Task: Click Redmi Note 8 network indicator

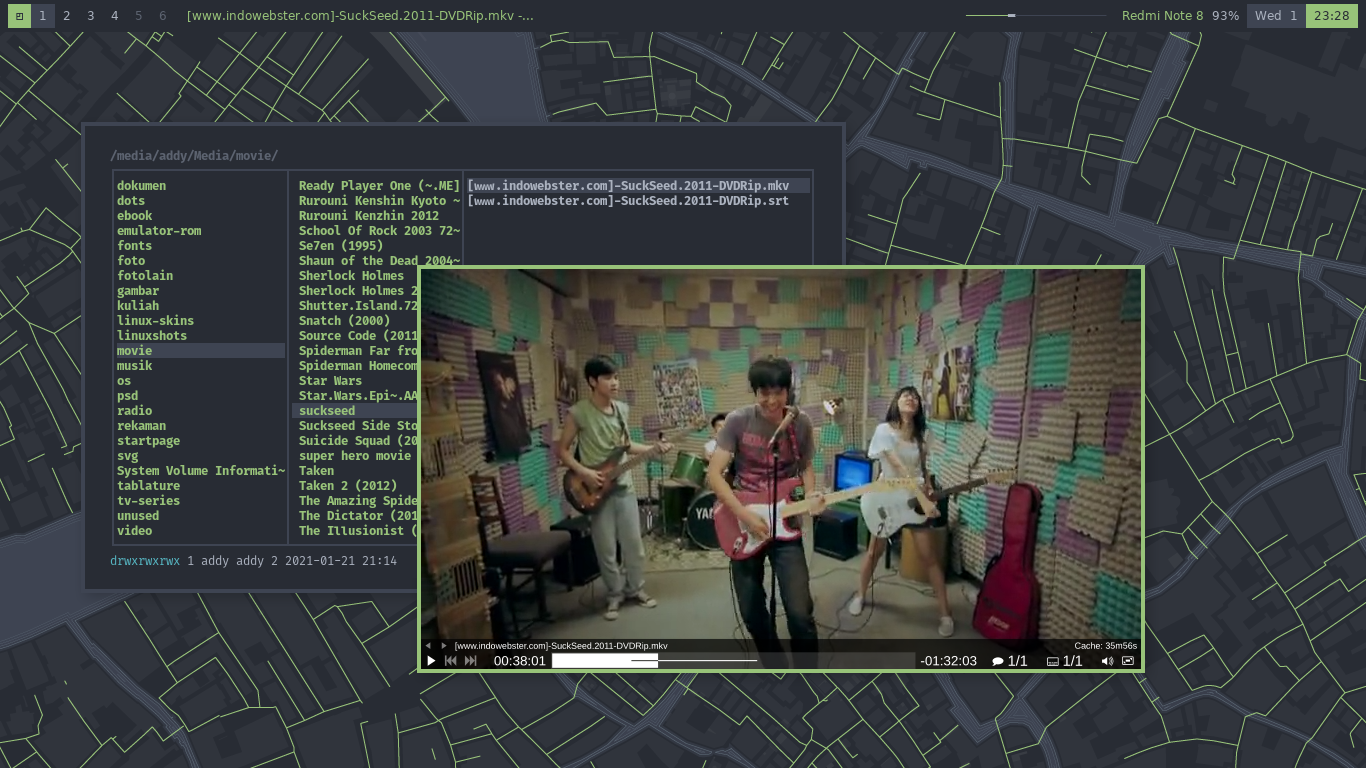Action: click(x=1162, y=16)
